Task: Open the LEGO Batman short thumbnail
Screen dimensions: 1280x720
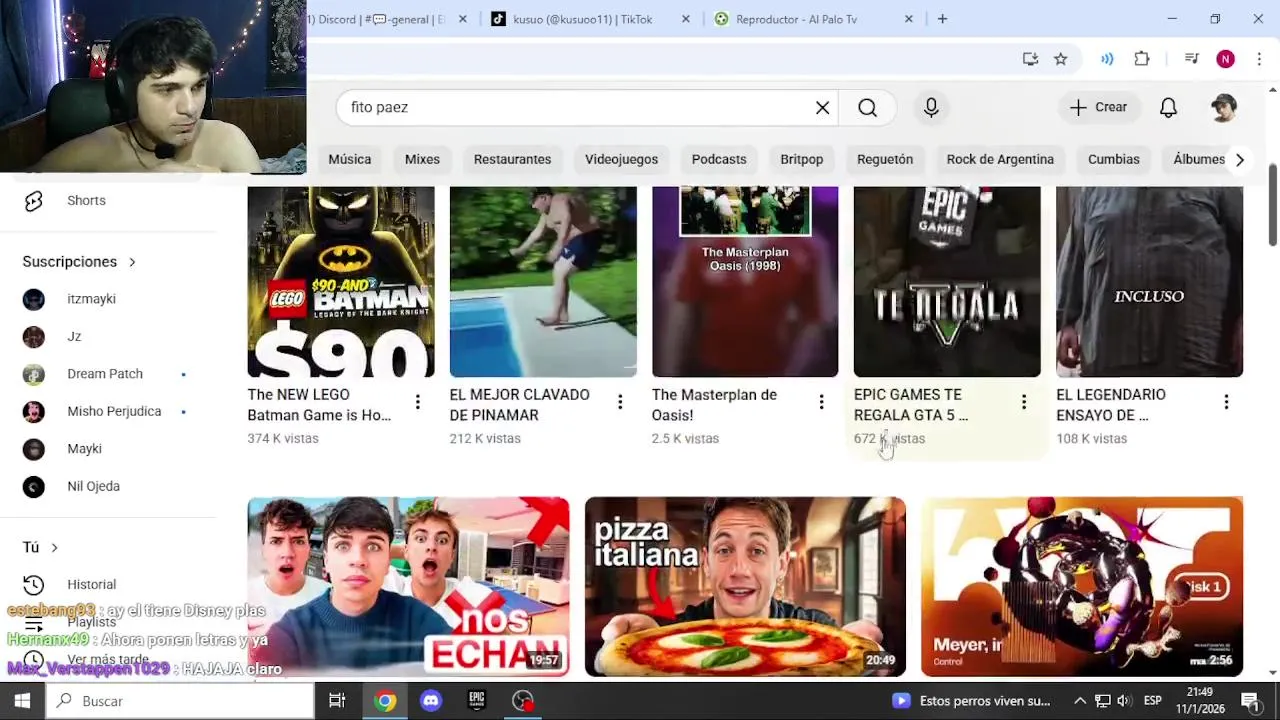Action: click(x=341, y=282)
